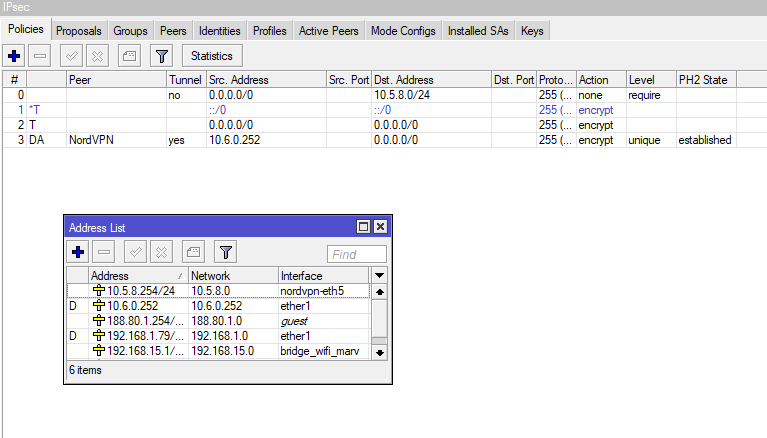Switch to the Policies tab
Viewport: 767px width, 438px height.
(25, 29)
